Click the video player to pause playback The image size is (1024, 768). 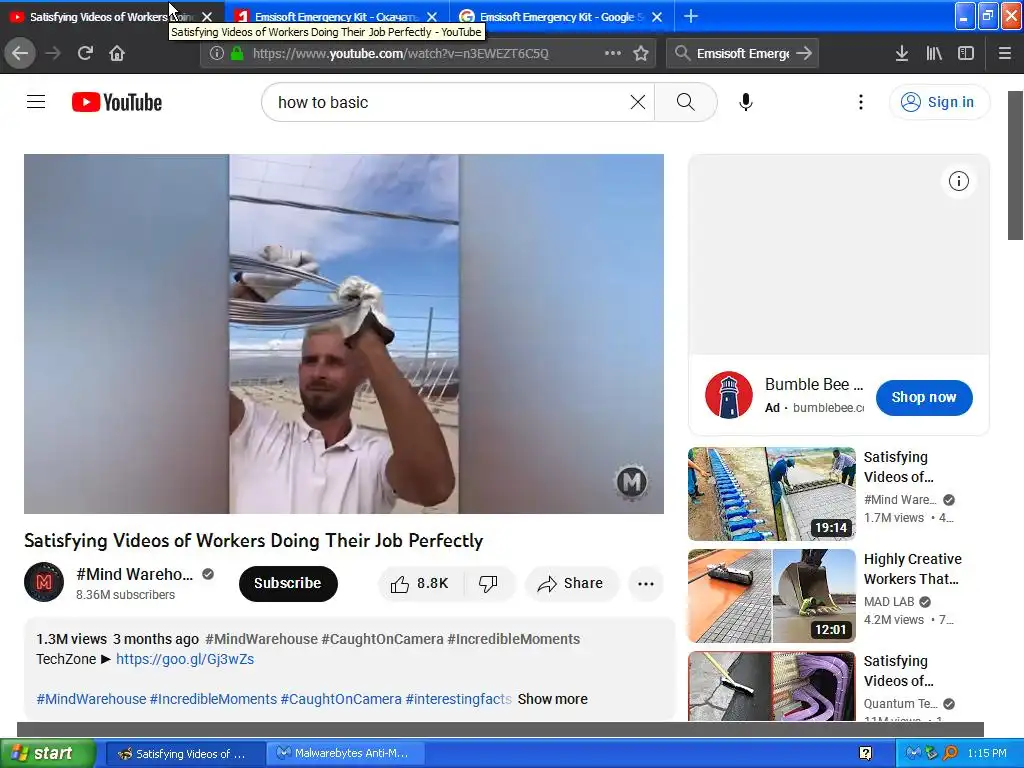344,334
